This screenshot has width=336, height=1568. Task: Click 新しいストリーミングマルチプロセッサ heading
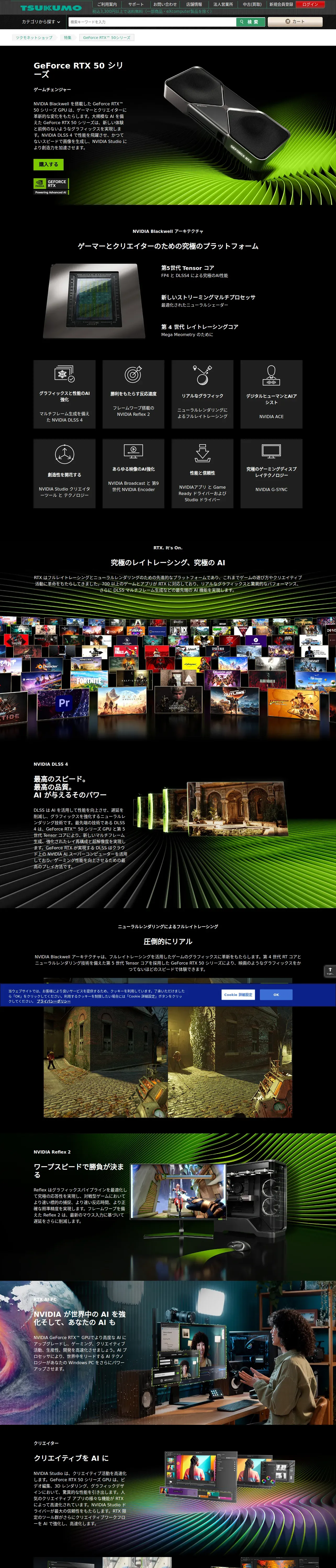pos(209,297)
